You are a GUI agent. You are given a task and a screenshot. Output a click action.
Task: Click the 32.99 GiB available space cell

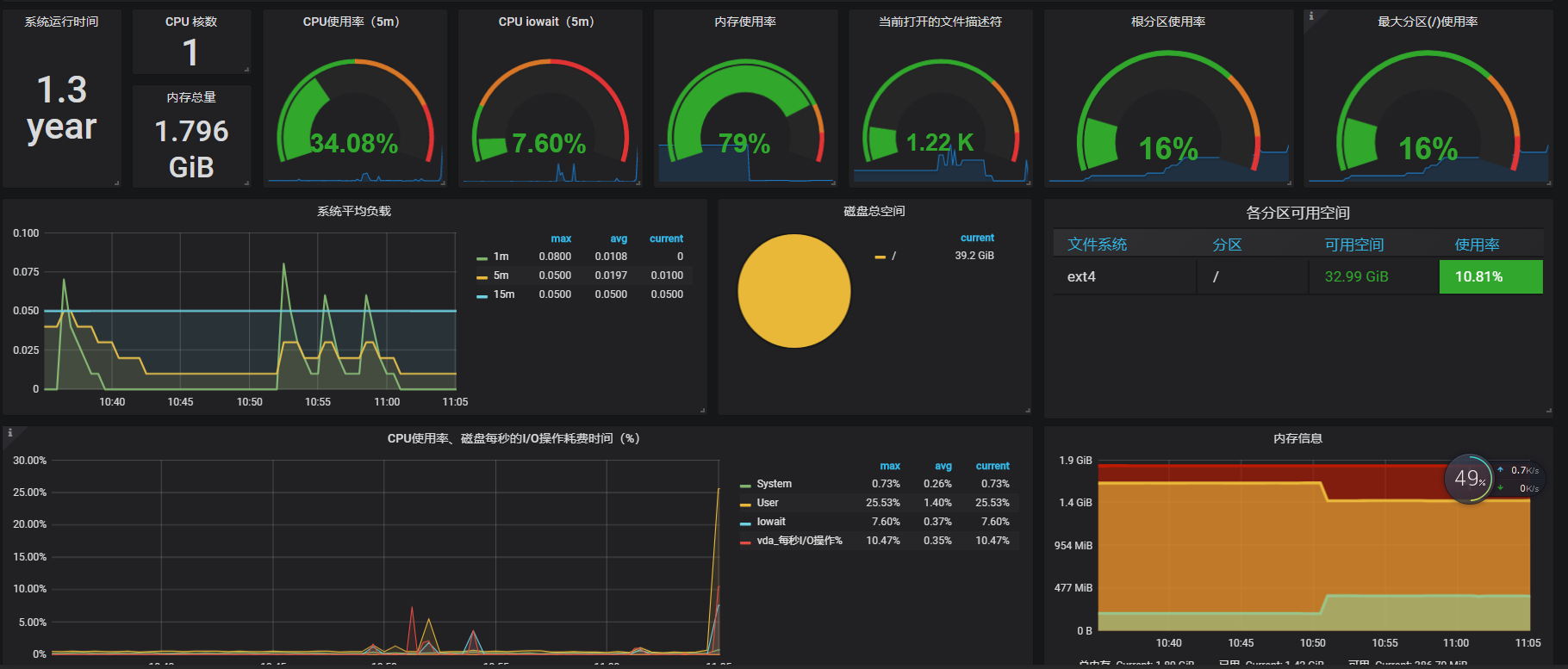pyautogui.click(x=1373, y=276)
